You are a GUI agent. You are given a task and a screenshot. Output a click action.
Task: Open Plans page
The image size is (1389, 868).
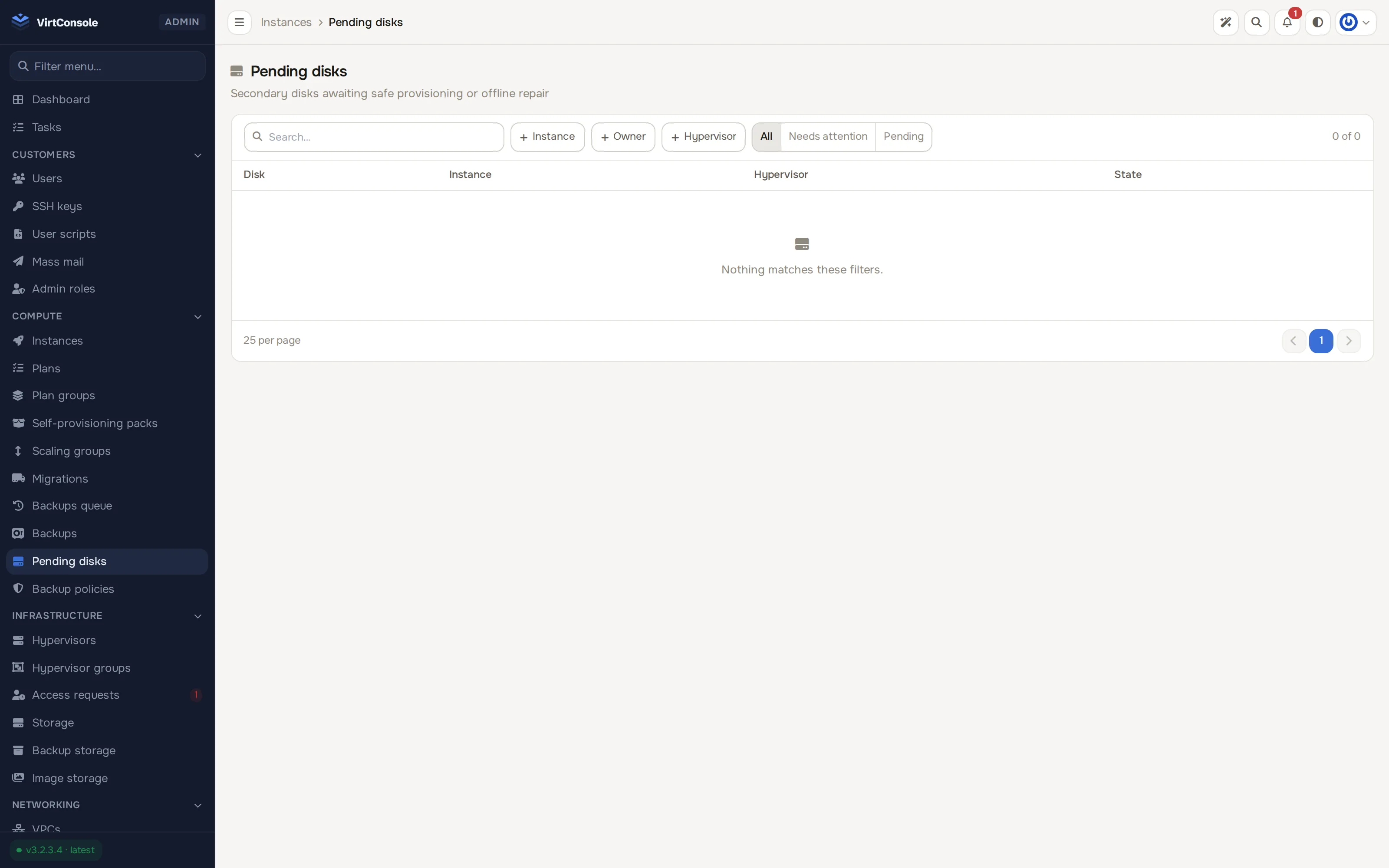pyautogui.click(x=107, y=368)
